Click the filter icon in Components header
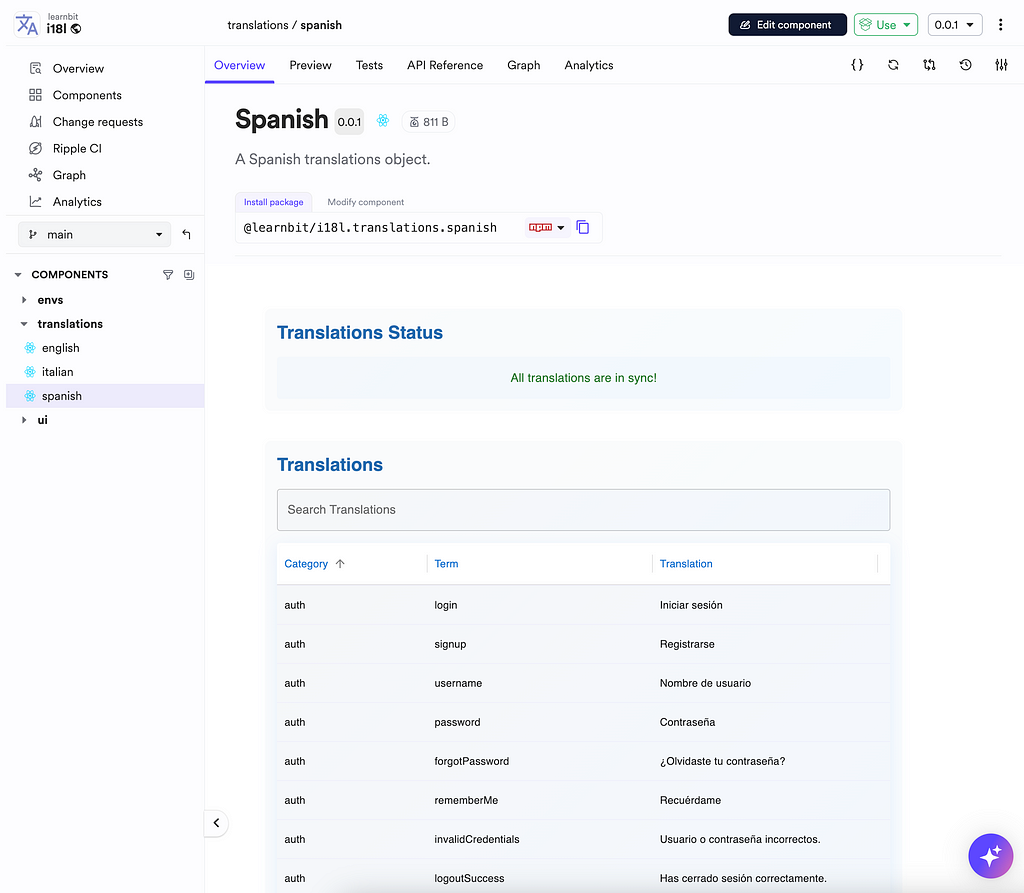 168,275
